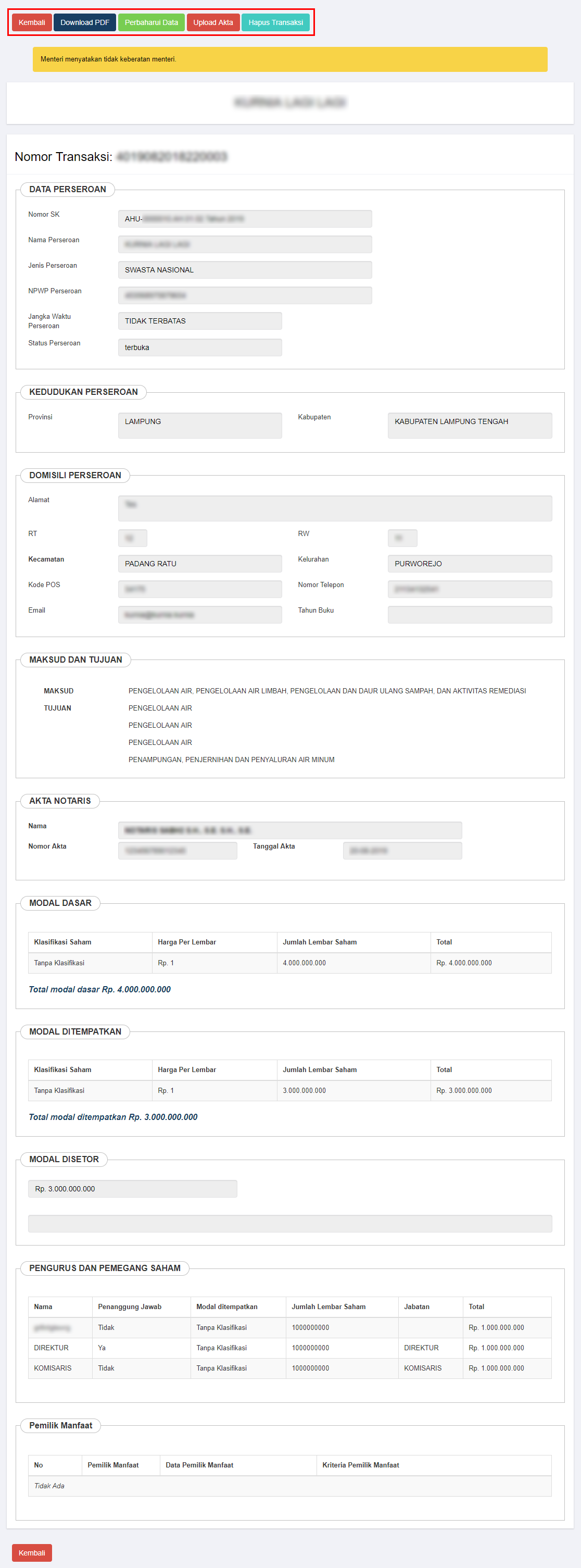
Task: Select the DIREKTUR row in shareholders table
Action: click(289, 1348)
